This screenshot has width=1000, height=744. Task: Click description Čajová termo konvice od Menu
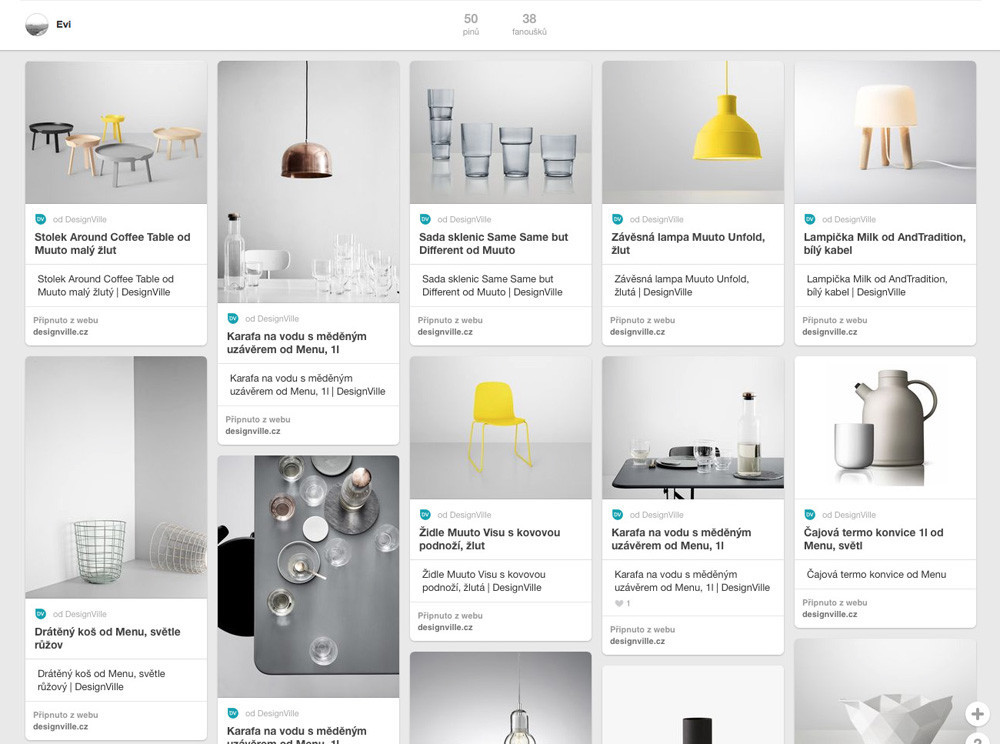point(876,574)
